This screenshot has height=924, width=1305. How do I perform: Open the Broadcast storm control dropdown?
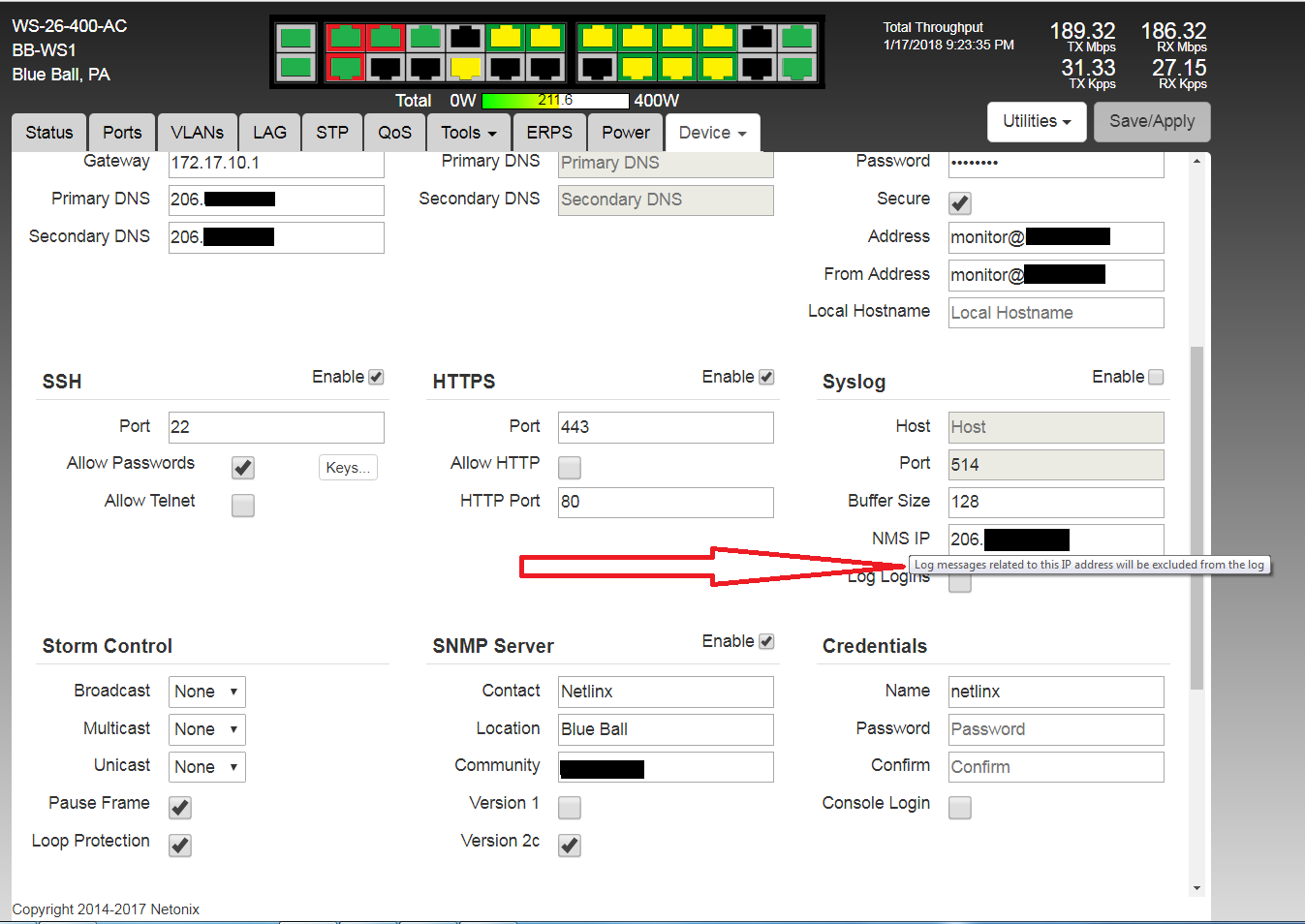(x=206, y=692)
